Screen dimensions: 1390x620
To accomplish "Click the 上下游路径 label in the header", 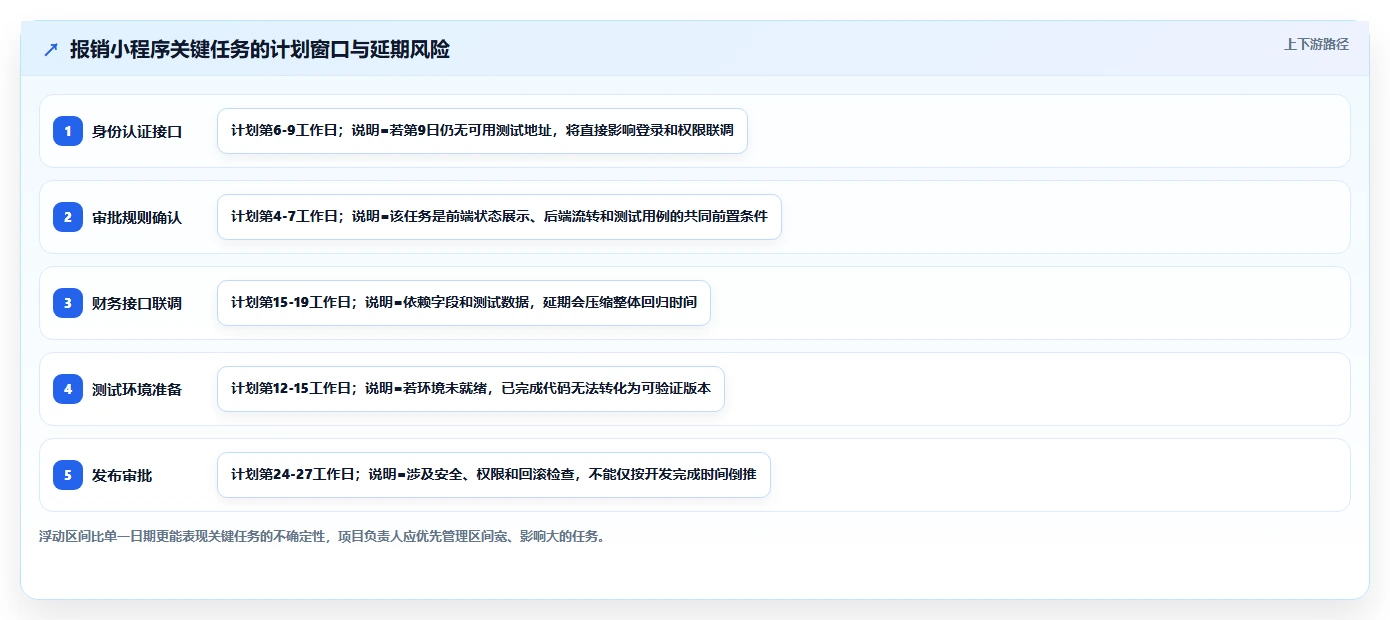I will pos(1316,44).
